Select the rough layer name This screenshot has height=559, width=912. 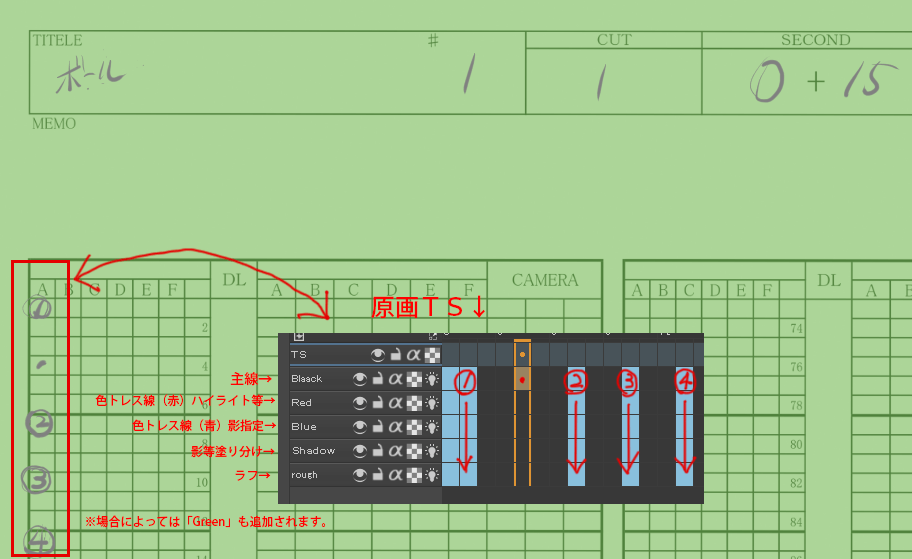304,475
